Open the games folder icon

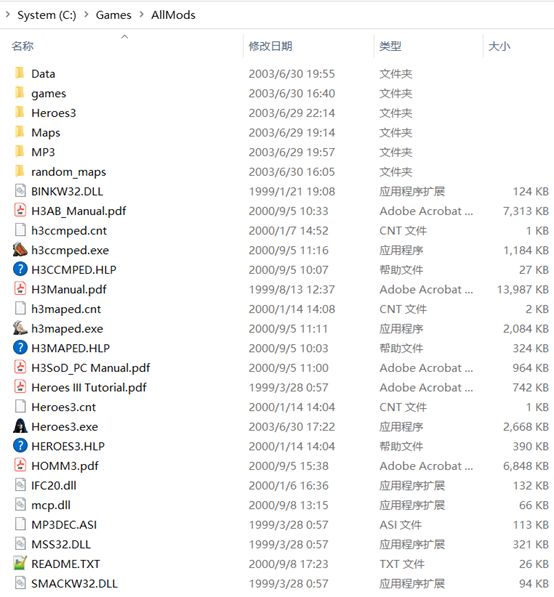tap(20, 93)
